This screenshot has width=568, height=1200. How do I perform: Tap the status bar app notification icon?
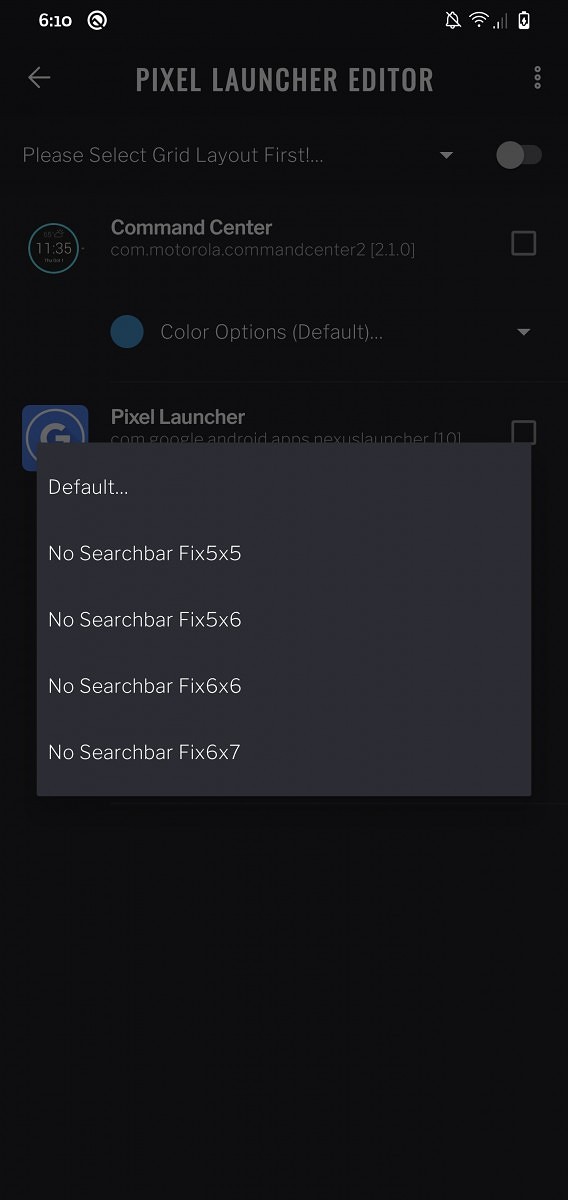(x=97, y=20)
